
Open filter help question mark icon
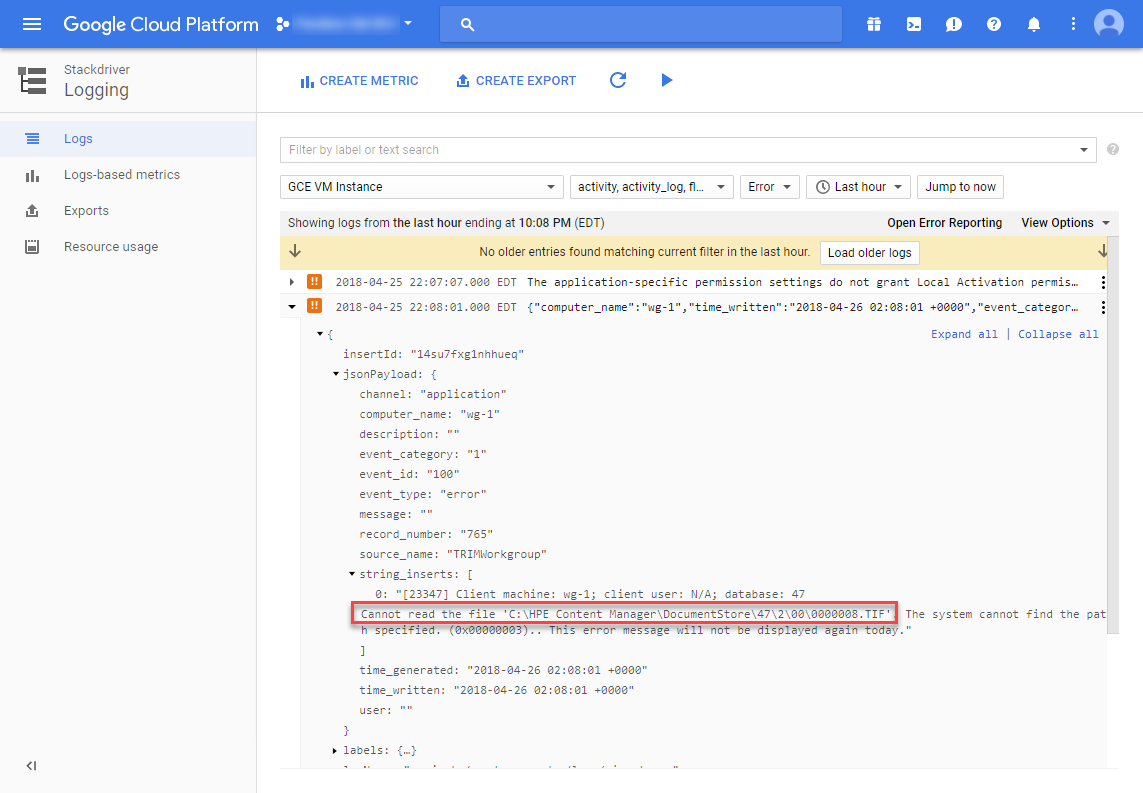point(1112,149)
